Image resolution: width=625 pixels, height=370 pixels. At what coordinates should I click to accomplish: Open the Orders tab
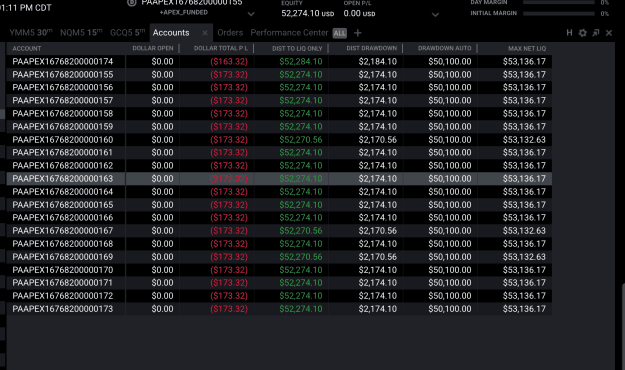click(230, 33)
